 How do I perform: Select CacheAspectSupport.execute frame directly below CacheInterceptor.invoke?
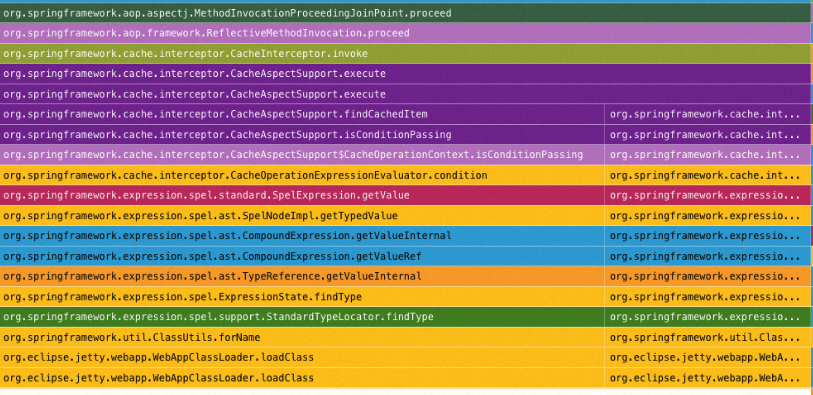(x=405, y=74)
